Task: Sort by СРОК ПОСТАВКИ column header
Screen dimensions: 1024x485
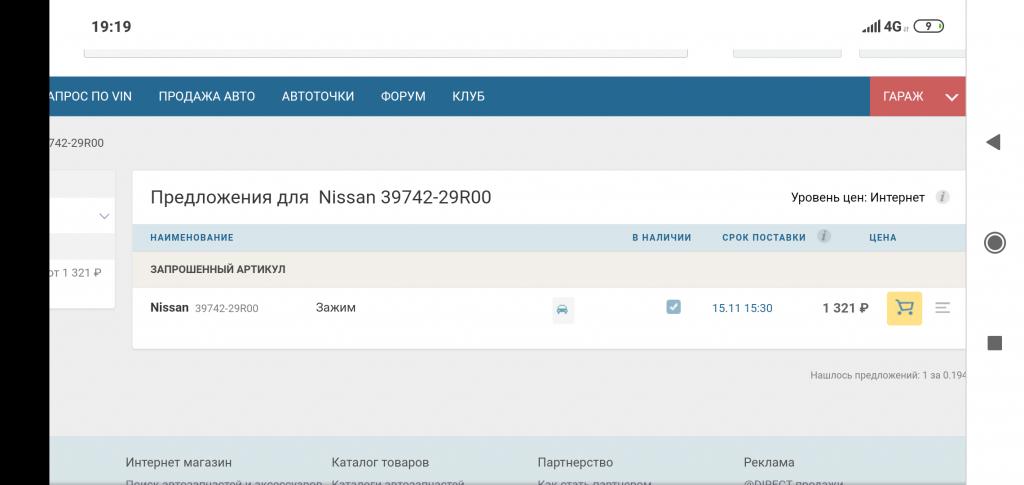Action: coord(764,238)
